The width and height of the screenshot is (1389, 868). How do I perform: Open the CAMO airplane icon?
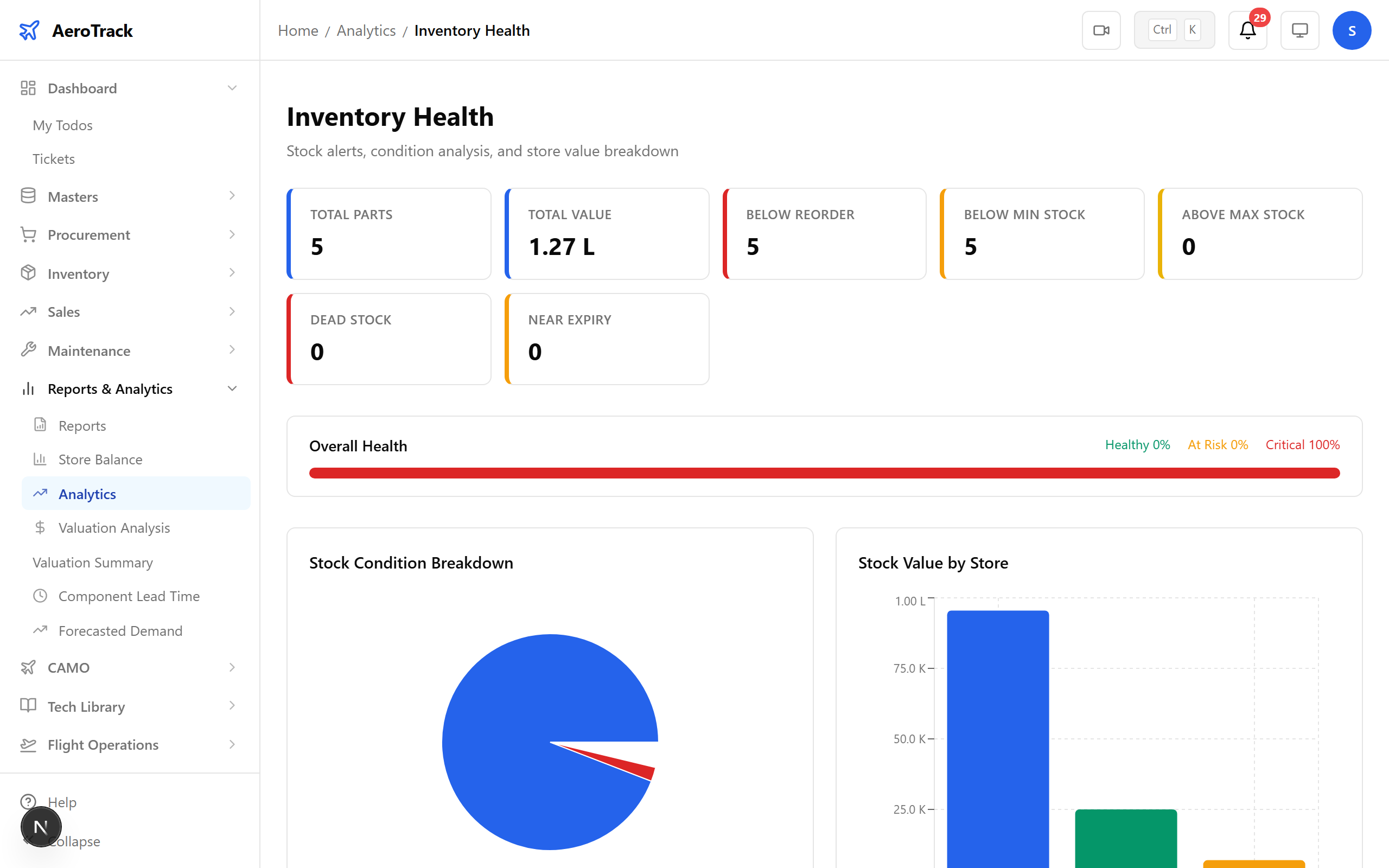click(28, 667)
